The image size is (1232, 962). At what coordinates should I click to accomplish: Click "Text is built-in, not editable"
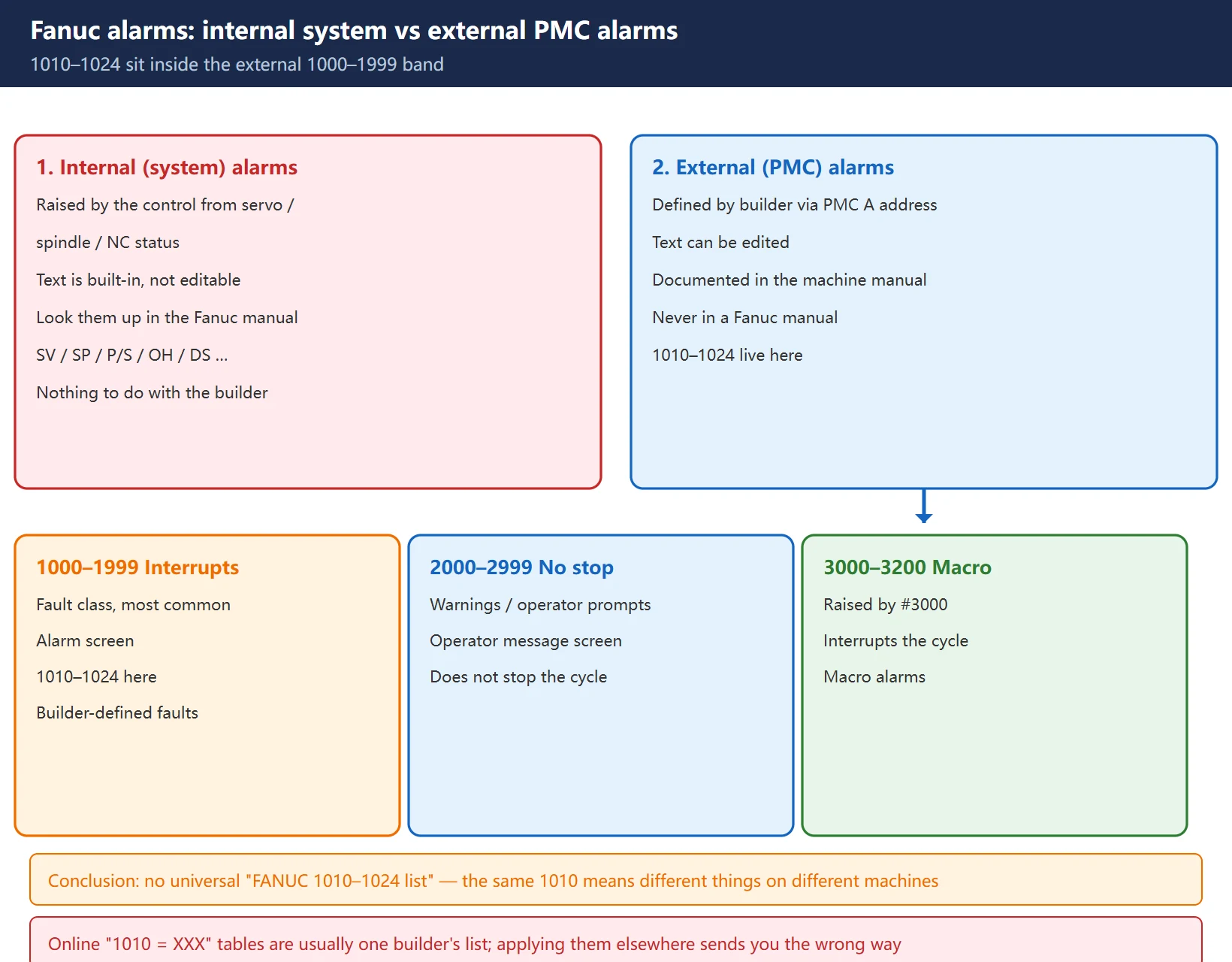[x=138, y=280]
